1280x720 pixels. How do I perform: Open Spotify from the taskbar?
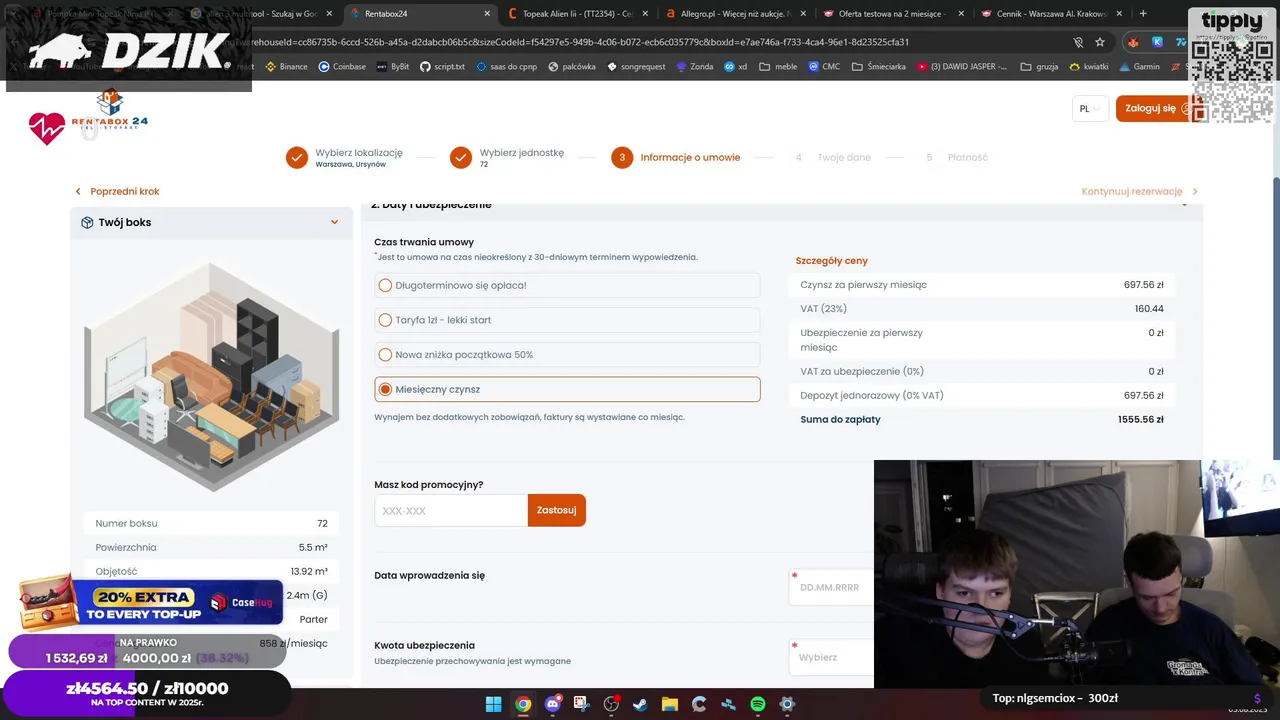[758, 704]
